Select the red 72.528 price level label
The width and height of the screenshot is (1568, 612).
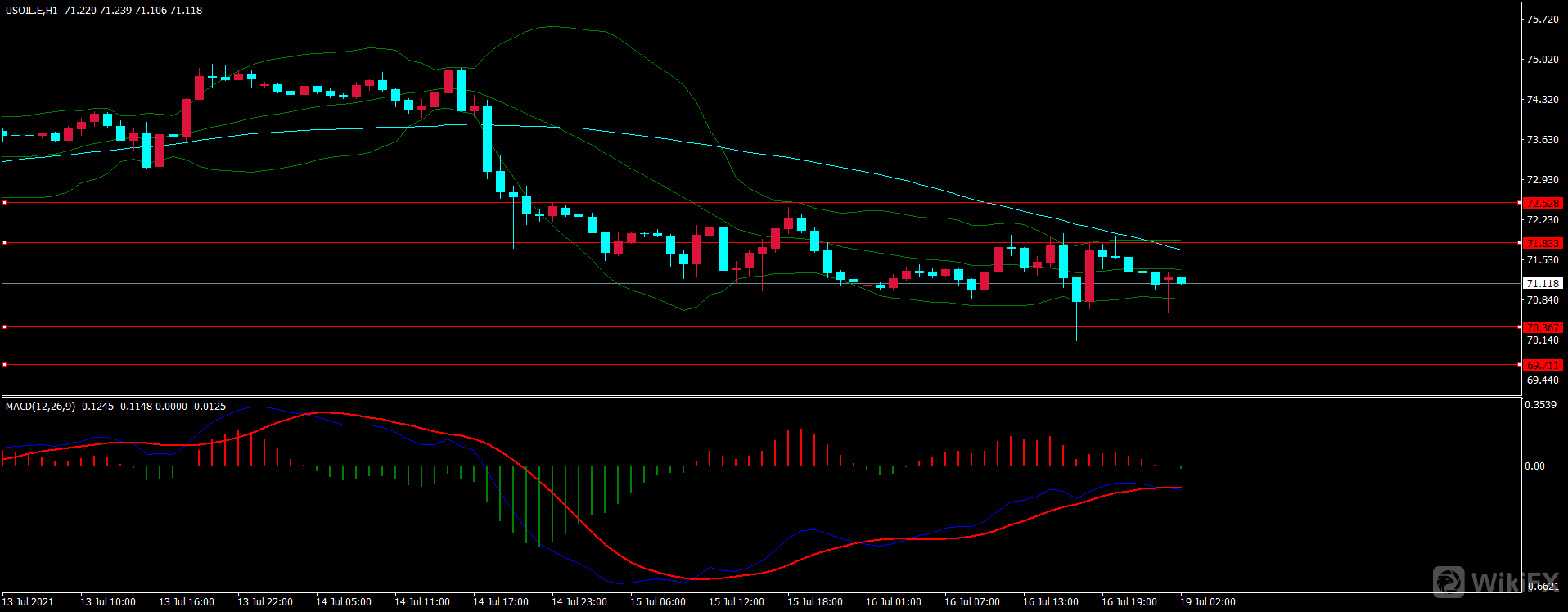pos(1543,203)
